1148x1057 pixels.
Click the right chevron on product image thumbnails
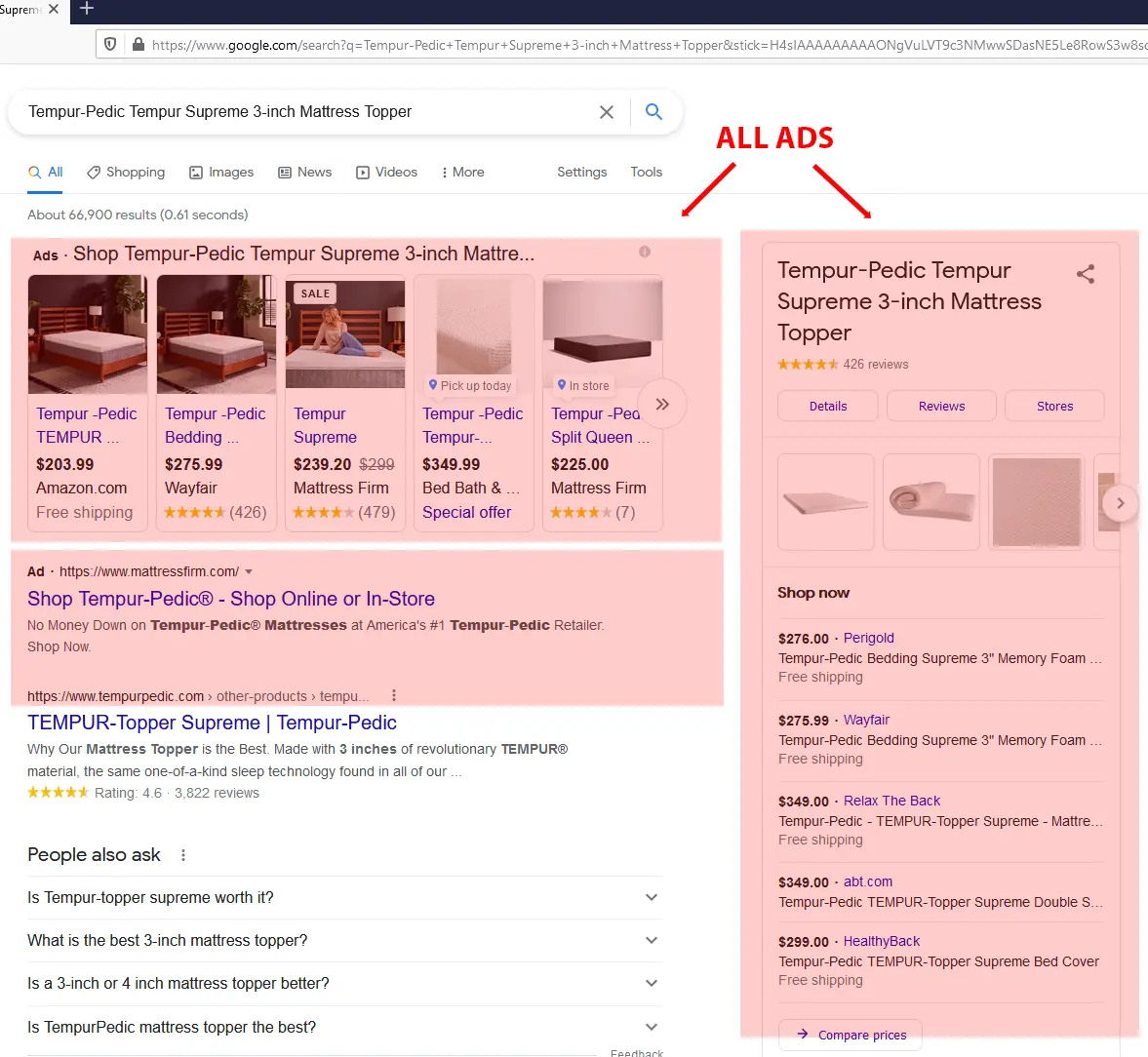[1120, 502]
